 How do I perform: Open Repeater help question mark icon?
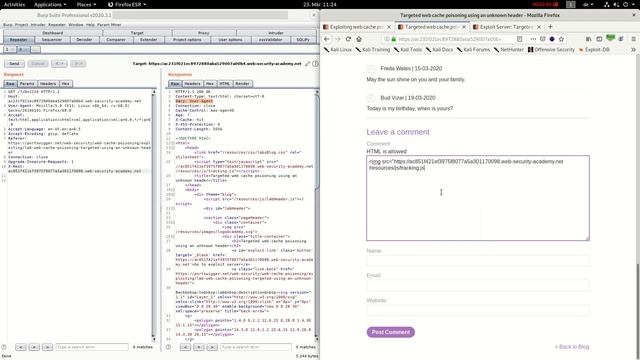315,64
